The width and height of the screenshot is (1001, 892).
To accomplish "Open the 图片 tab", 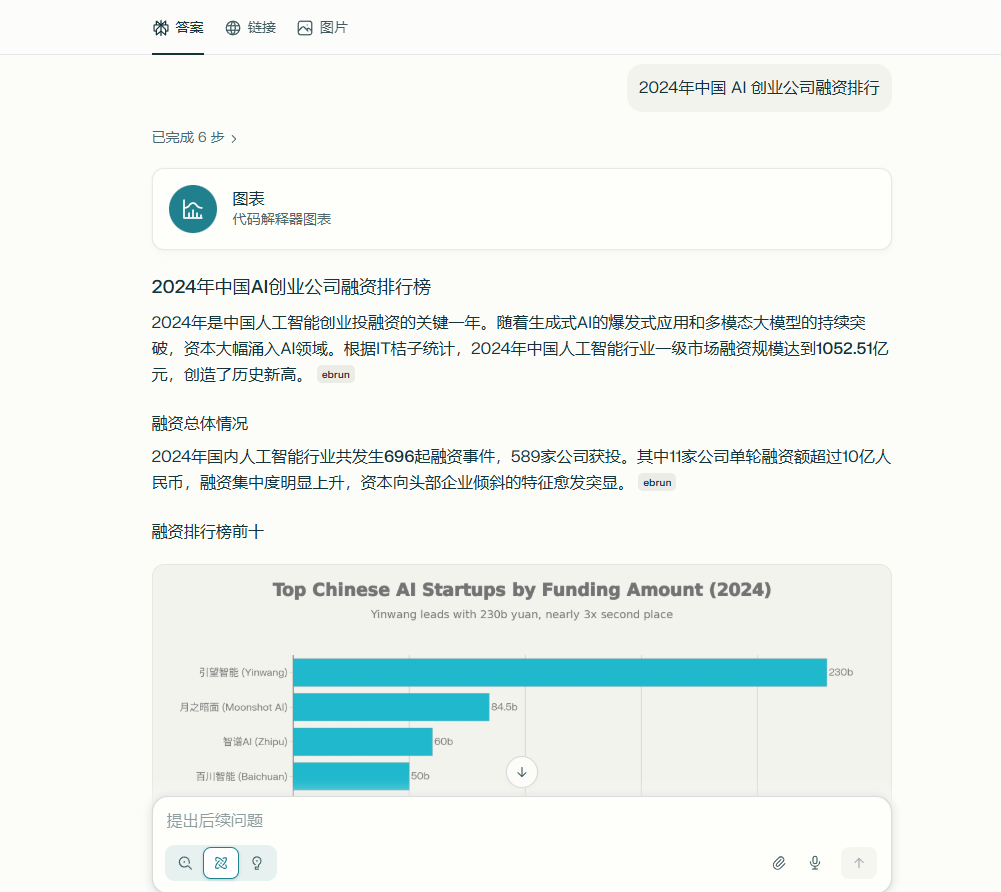I will coord(324,27).
